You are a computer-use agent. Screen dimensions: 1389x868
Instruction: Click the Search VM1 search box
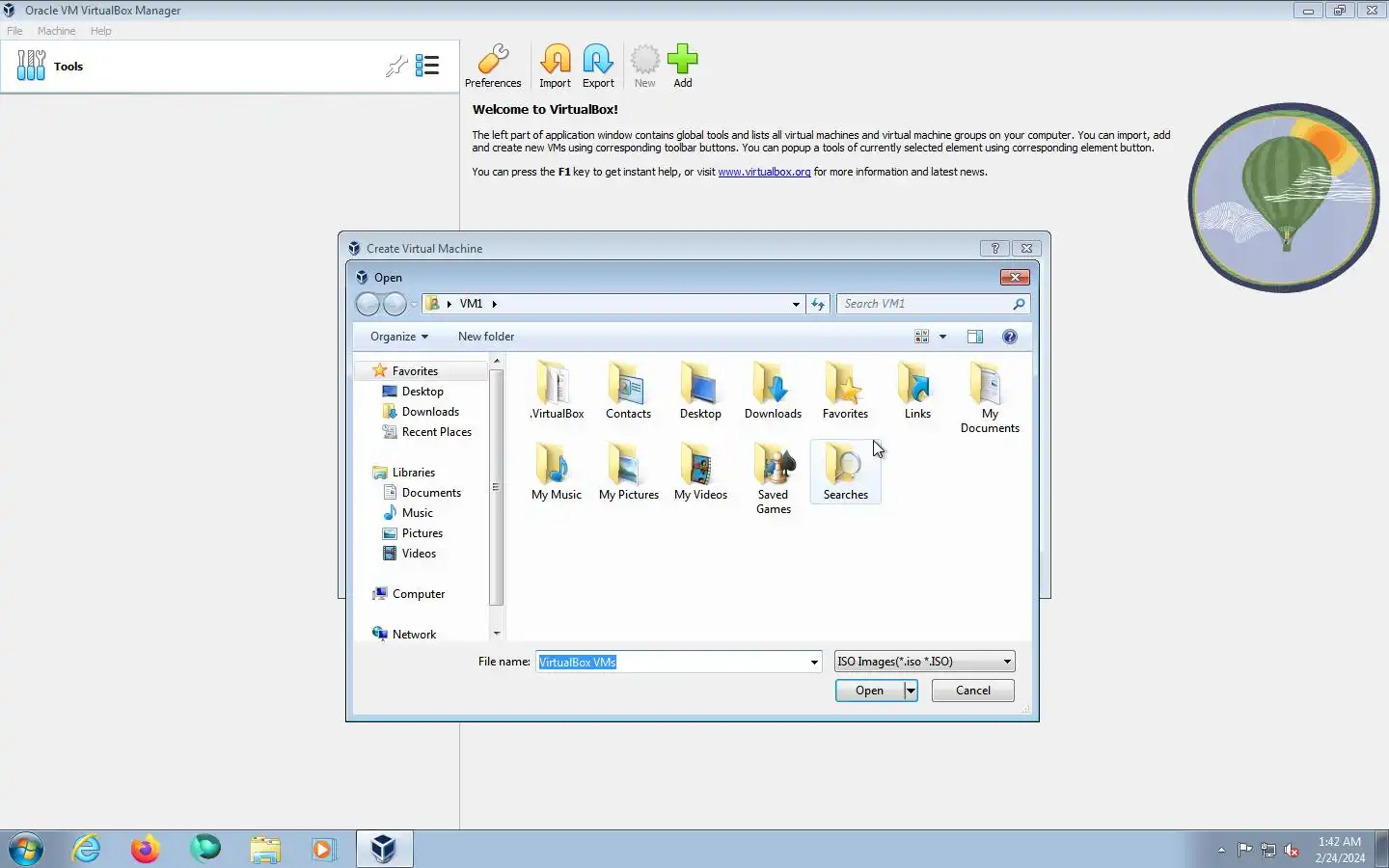tap(926, 304)
